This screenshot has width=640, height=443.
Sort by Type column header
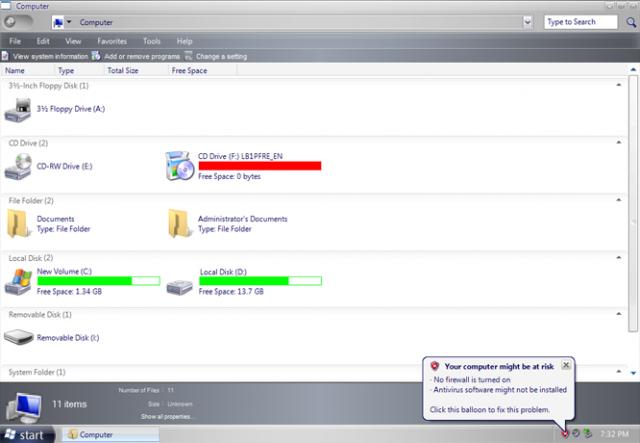coord(79,70)
